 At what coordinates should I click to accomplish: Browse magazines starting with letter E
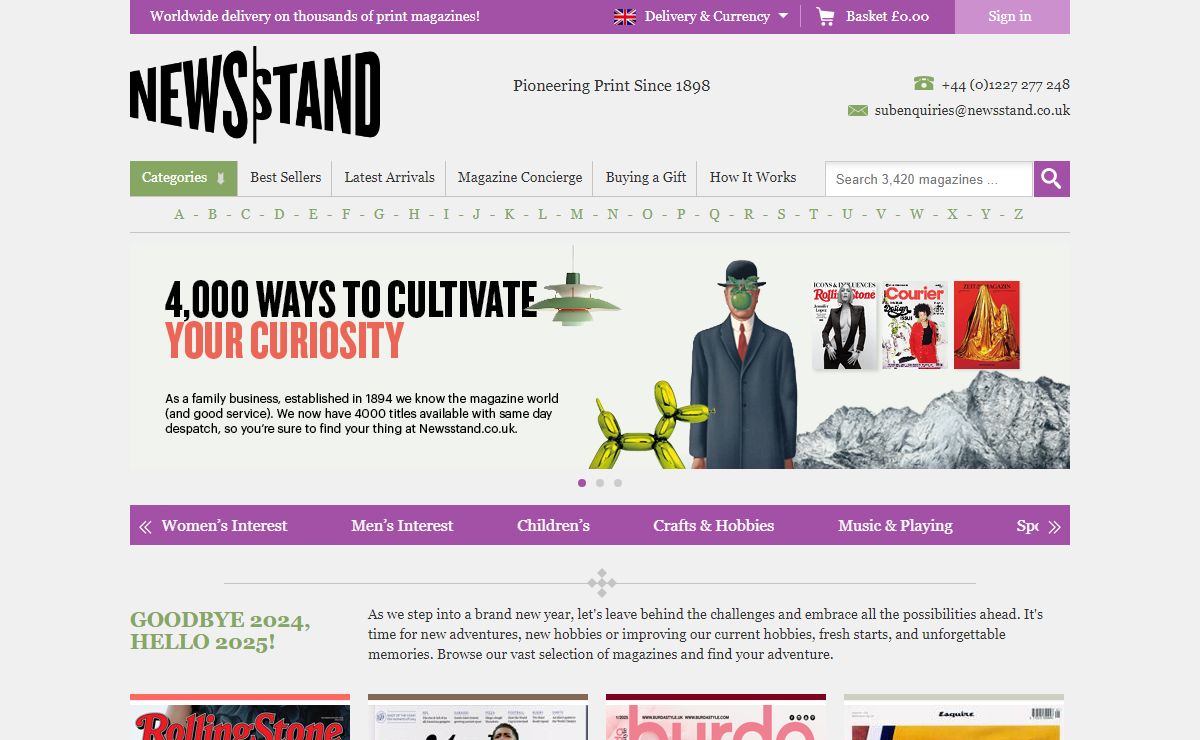click(x=313, y=214)
